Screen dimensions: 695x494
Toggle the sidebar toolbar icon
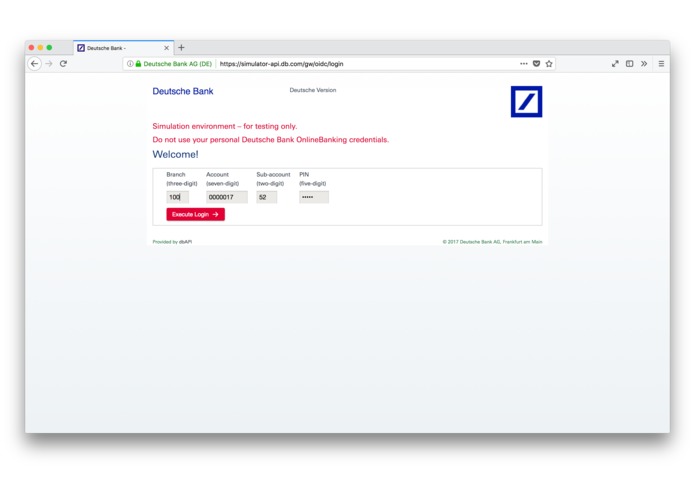(629, 64)
